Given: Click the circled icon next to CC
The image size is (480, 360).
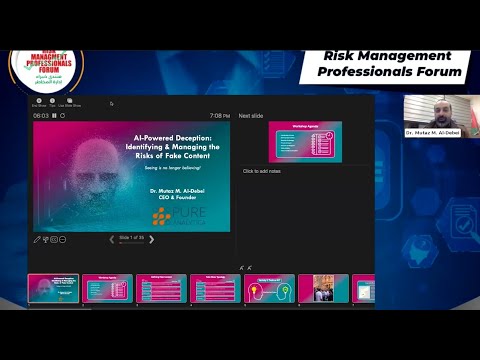Looking at the screenshot, I should [x=62, y=239].
